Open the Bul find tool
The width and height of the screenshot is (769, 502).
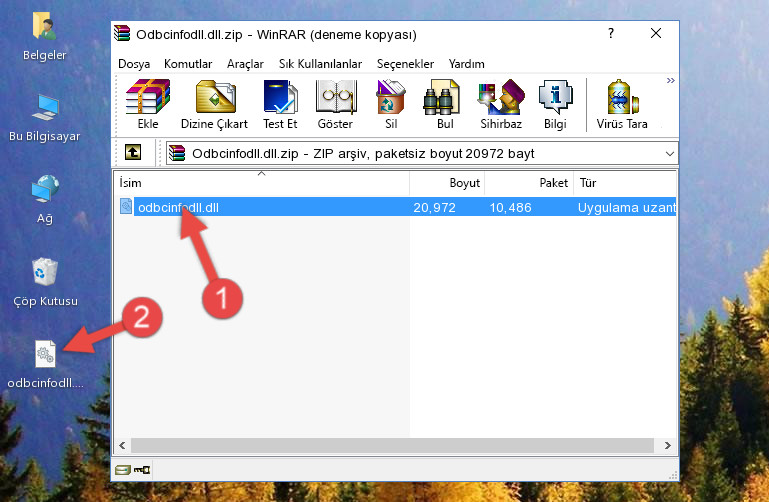pyautogui.click(x=444, y=104)
